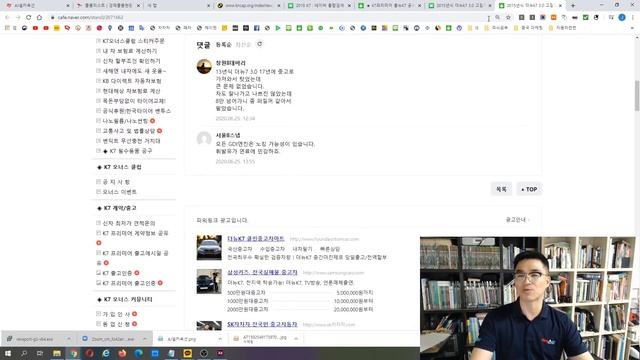Viewport: 640px width, 360px height.
Task: Click the TOP button below comments
Action: coord(529,189)
